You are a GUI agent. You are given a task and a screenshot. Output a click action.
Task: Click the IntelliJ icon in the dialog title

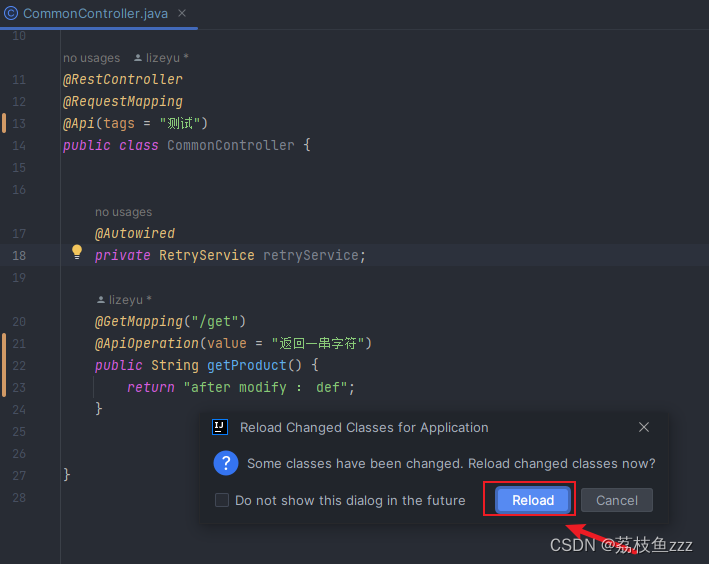[x=220, y=427]
